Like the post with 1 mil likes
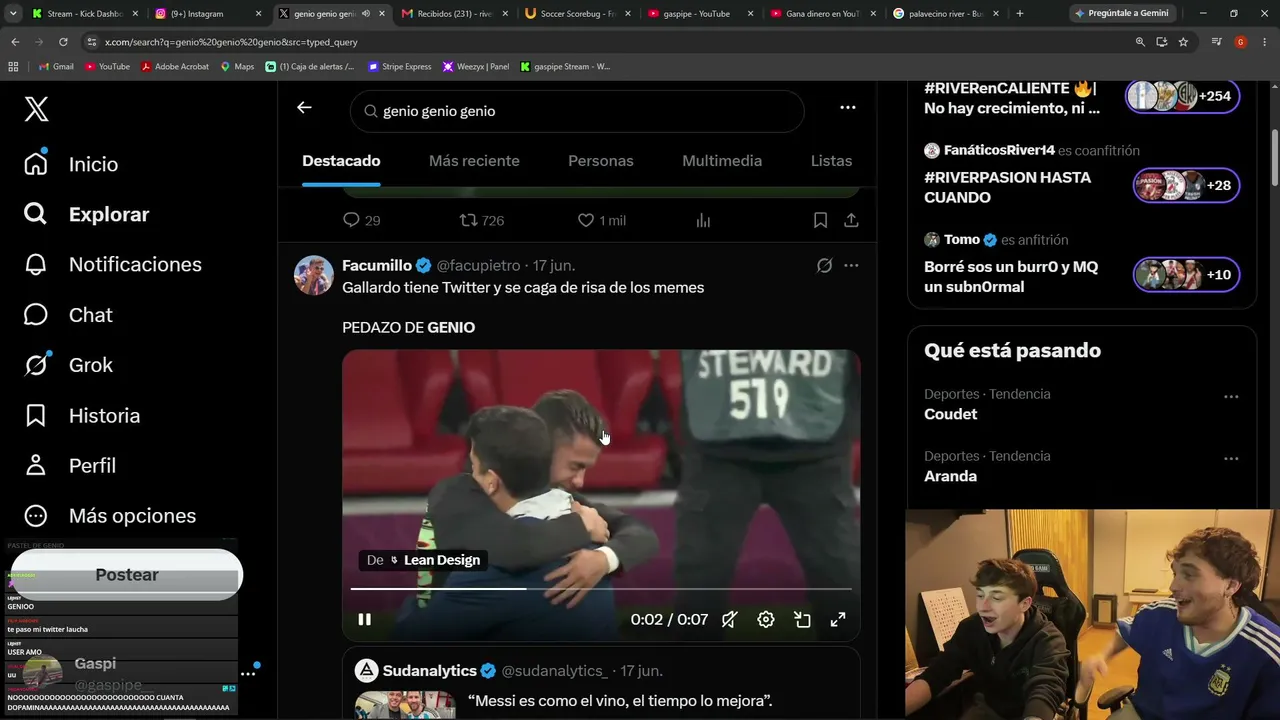The image size is (1280, 720). coord(601,220)
